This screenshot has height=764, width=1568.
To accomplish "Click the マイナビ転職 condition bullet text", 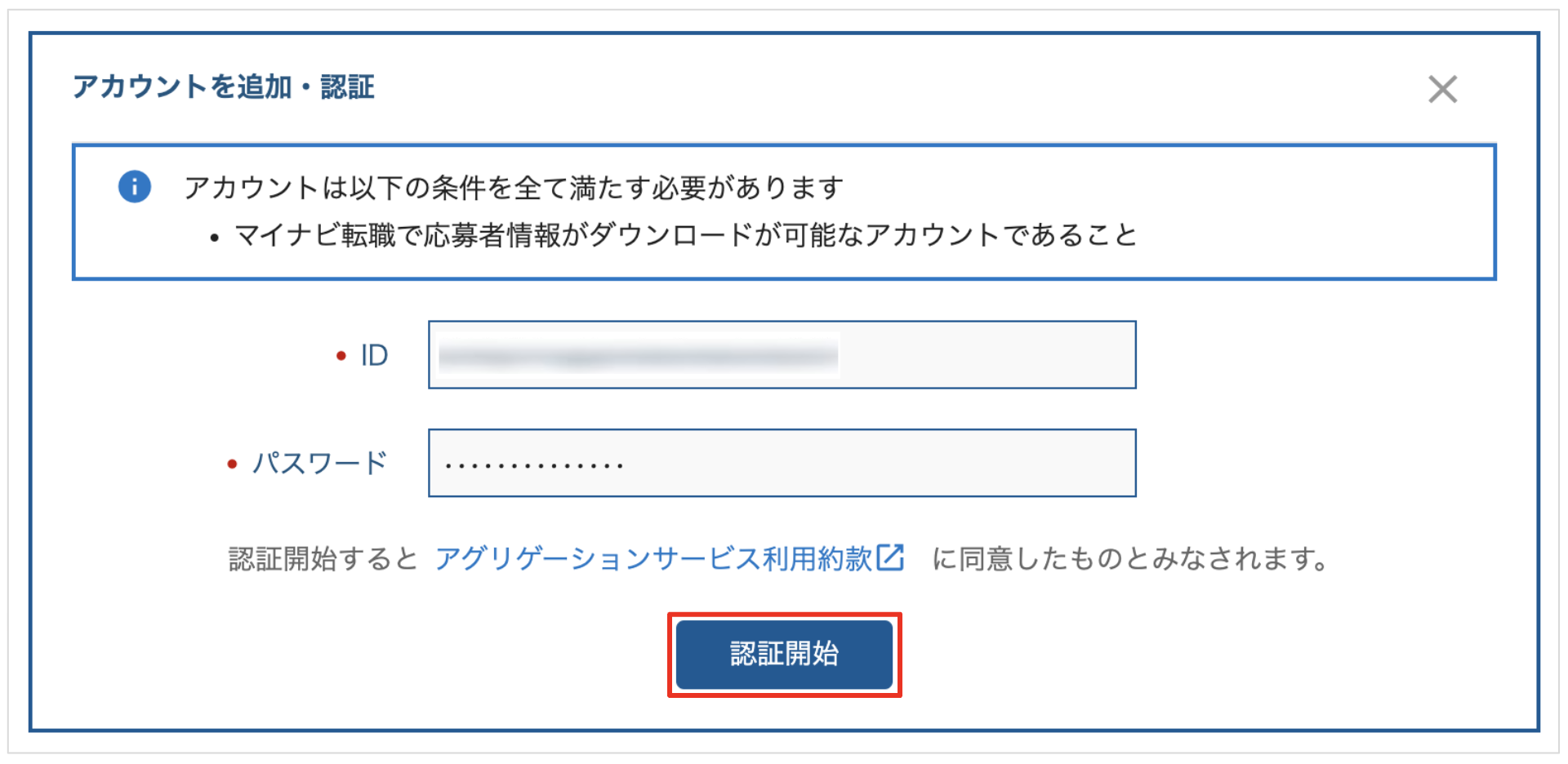I will click(685, 235).
